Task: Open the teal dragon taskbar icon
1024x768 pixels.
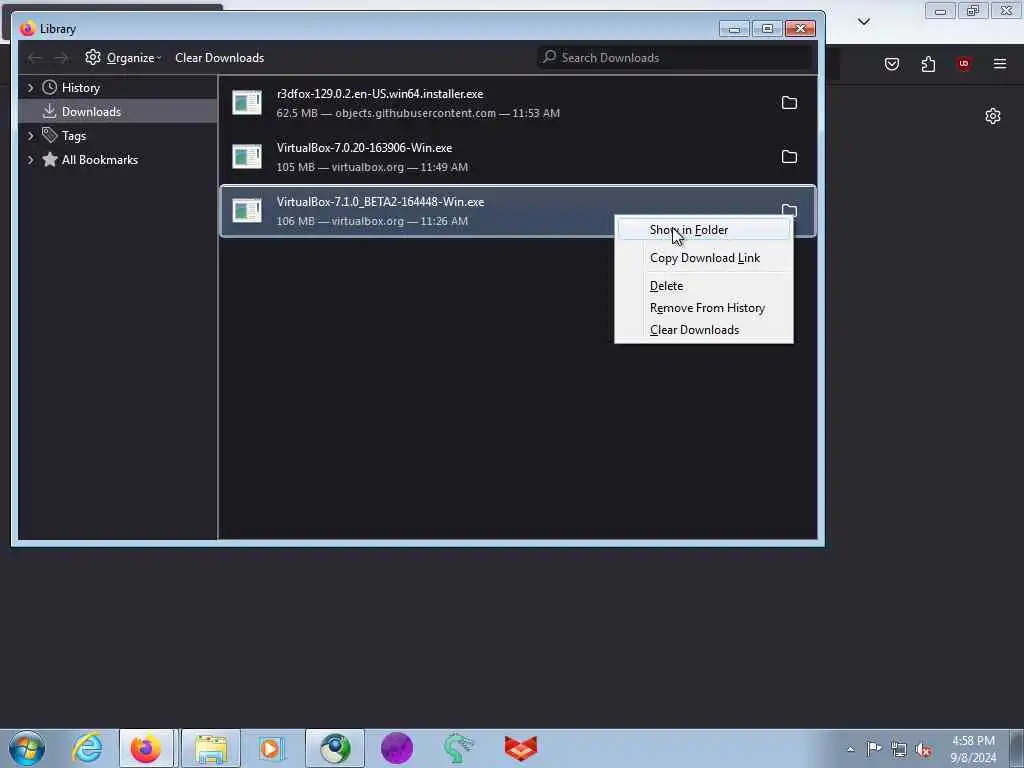Action: pyautogui.click(x=458, y=748)
